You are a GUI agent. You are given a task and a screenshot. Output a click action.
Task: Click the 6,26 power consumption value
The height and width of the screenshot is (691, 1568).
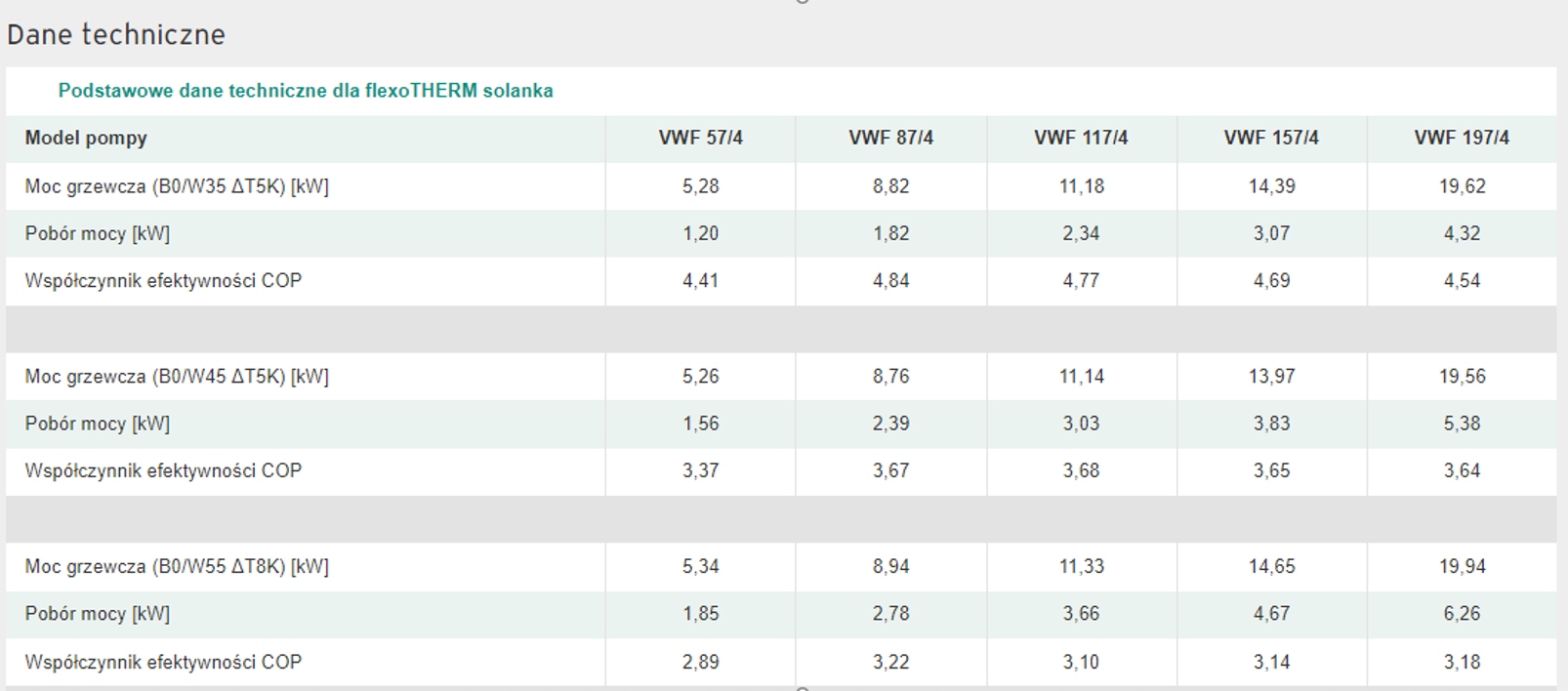pyautogui.click(x=1462, y=614)
